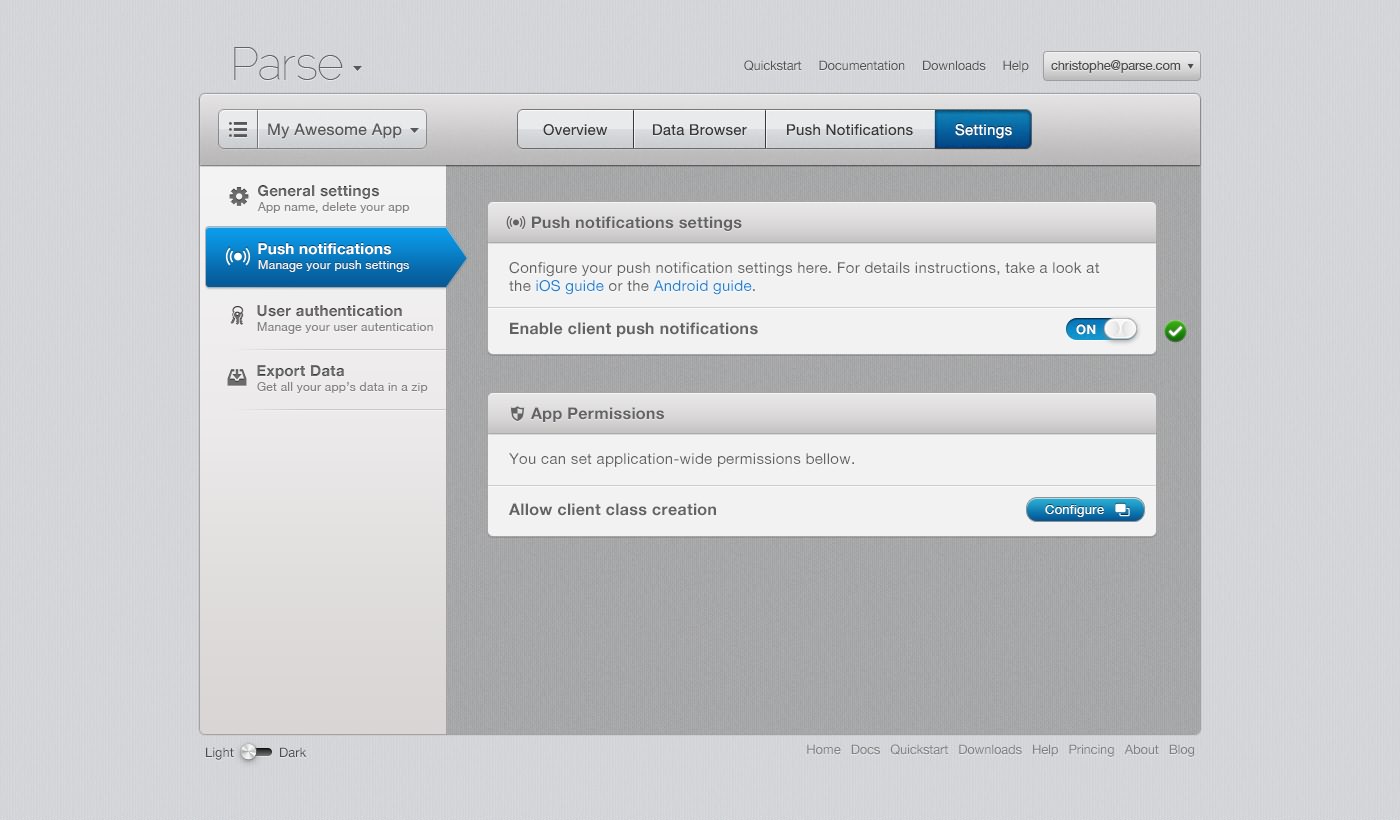This screenshot has width=1400, height=820.
Task: Click the shield icon beside App Permissions
Action: [517, 413]
